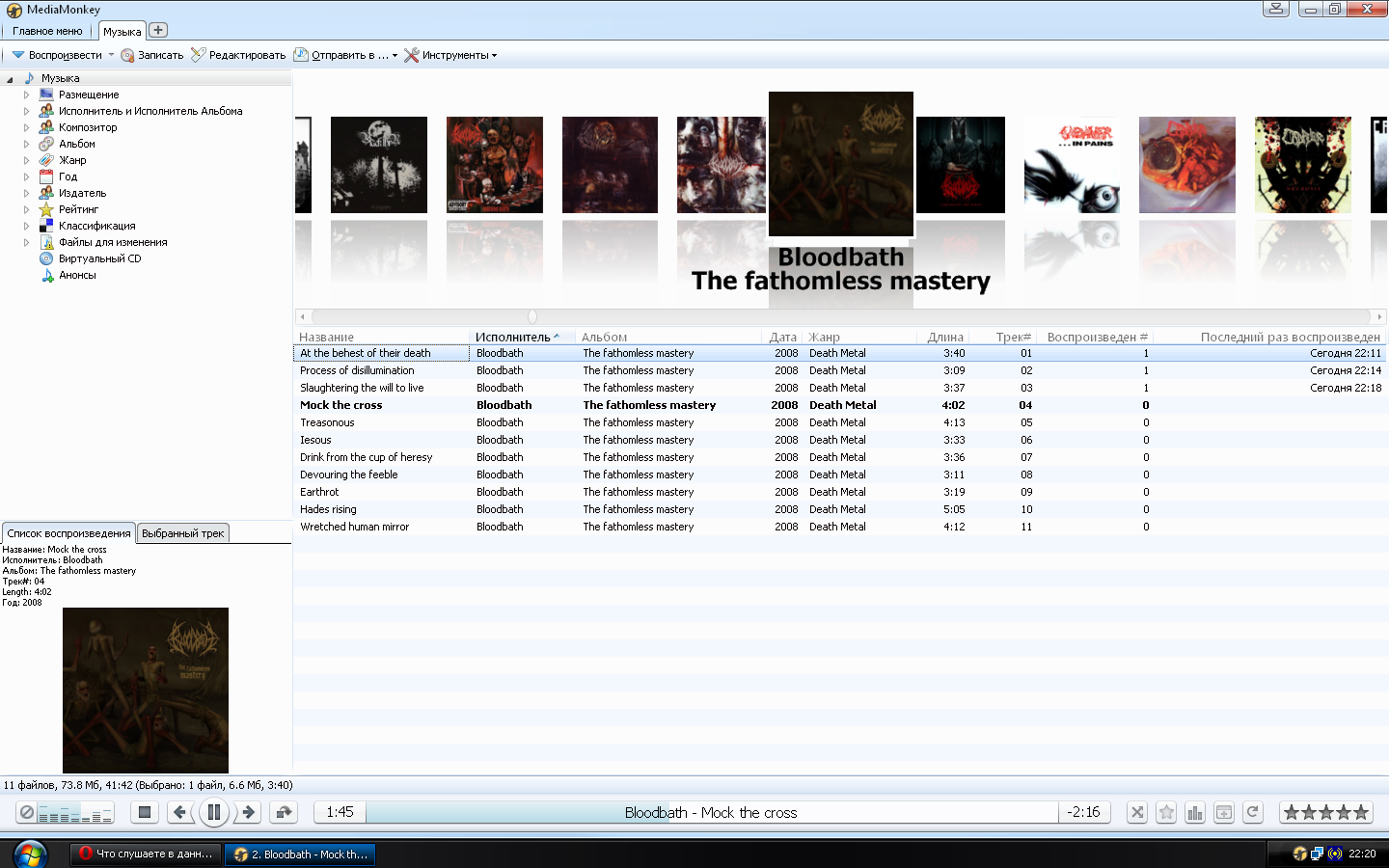Move the album cover flow scrollbar thumb
The width and height of the screenshot is (1389, 868).
click(x=532, y=316)
